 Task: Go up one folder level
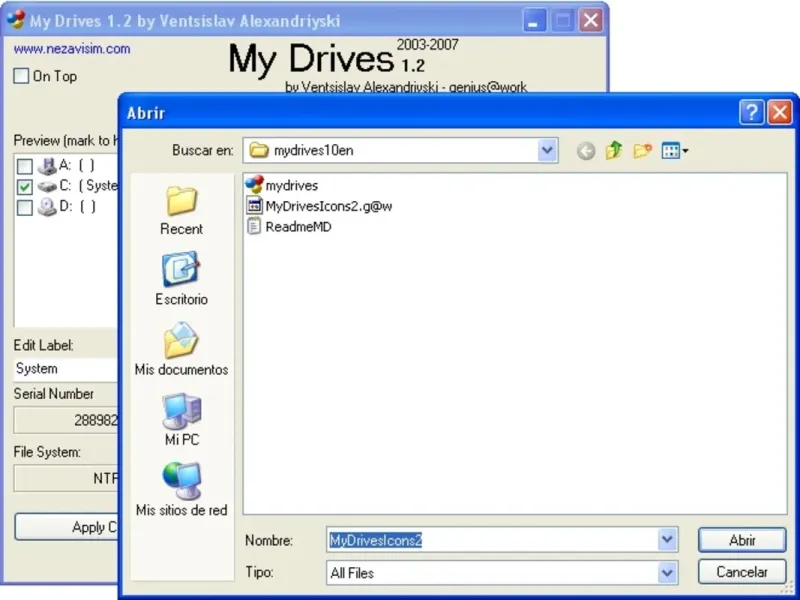click(x=614, y=151)
